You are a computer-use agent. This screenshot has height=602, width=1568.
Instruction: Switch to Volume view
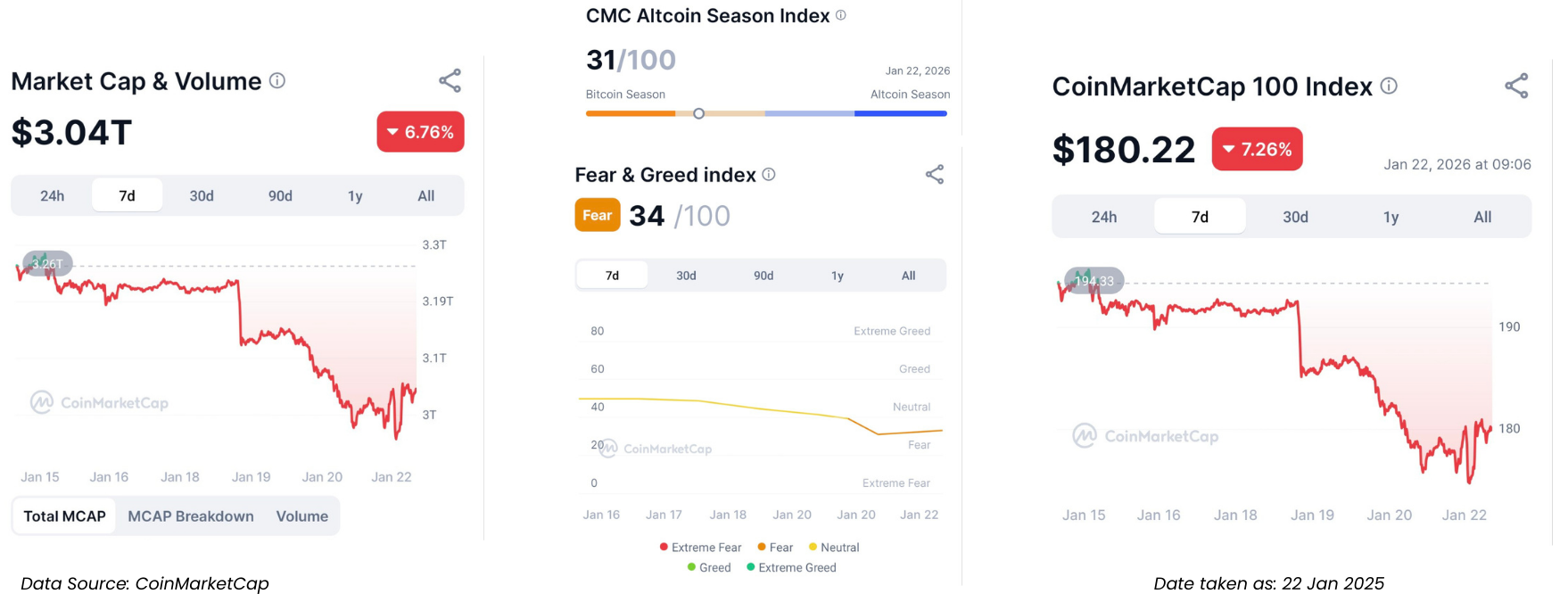click(x=301, y=516)
